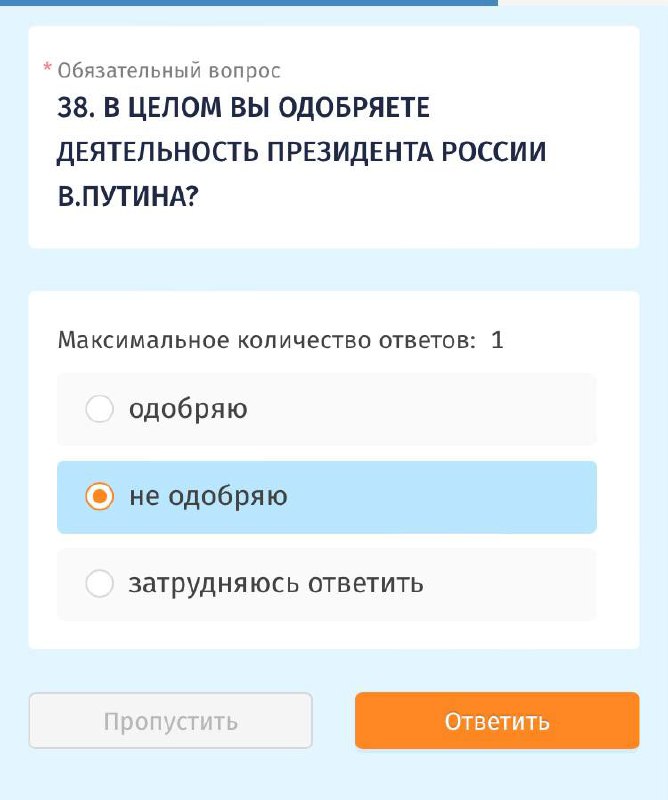The height and width of the screenshot is (800, 668).
Task: Choose the «затрудняюсь ответить» radio button
Action: (100, 584)
